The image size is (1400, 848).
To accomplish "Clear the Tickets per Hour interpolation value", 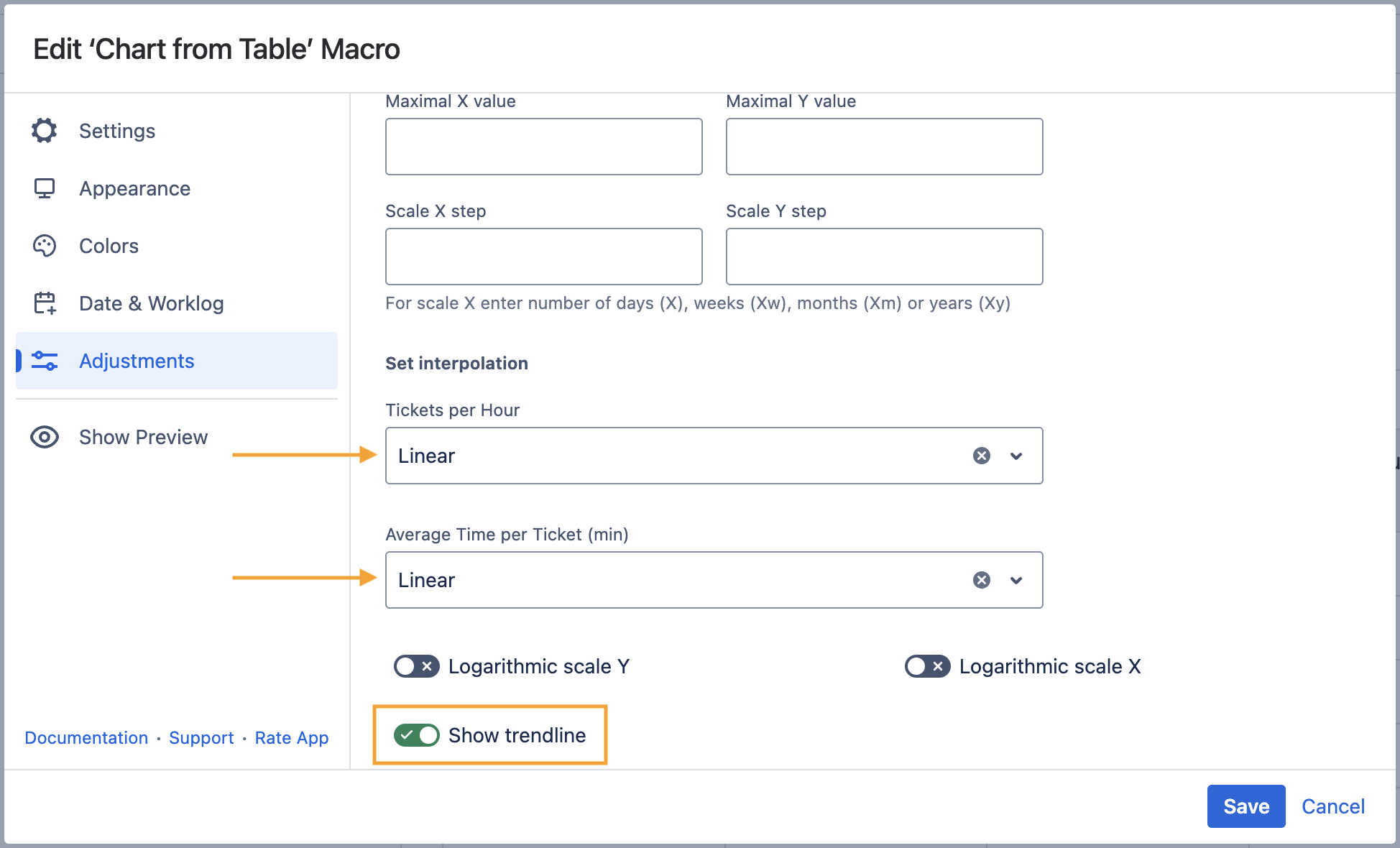I will tap(982, 456).
